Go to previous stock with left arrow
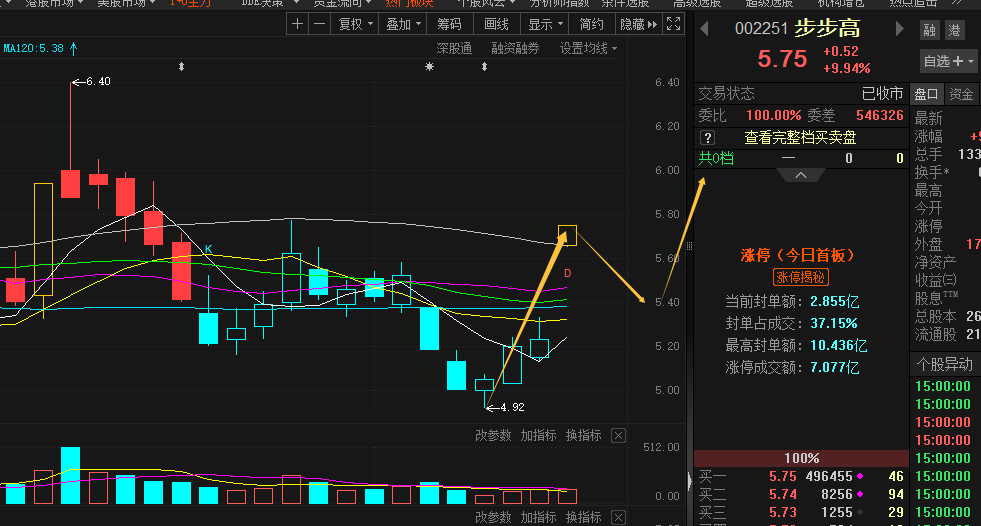Screen dimensions: 981x526 point(704,29)
